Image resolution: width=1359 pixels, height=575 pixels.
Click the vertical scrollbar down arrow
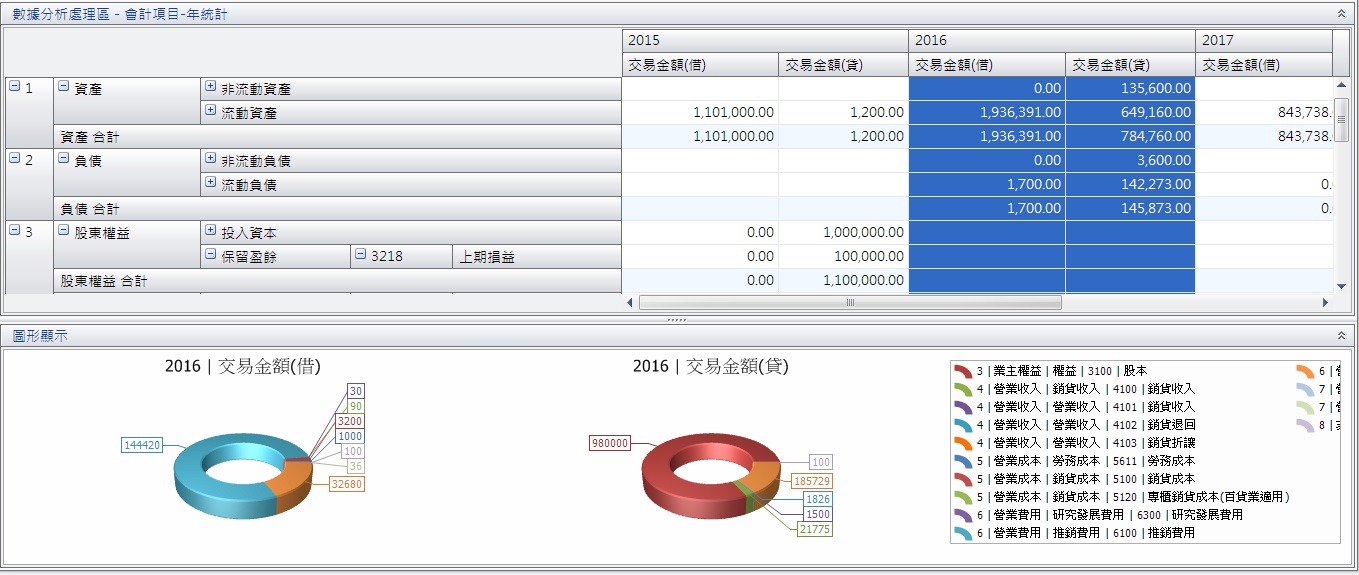click(1342, 286)
